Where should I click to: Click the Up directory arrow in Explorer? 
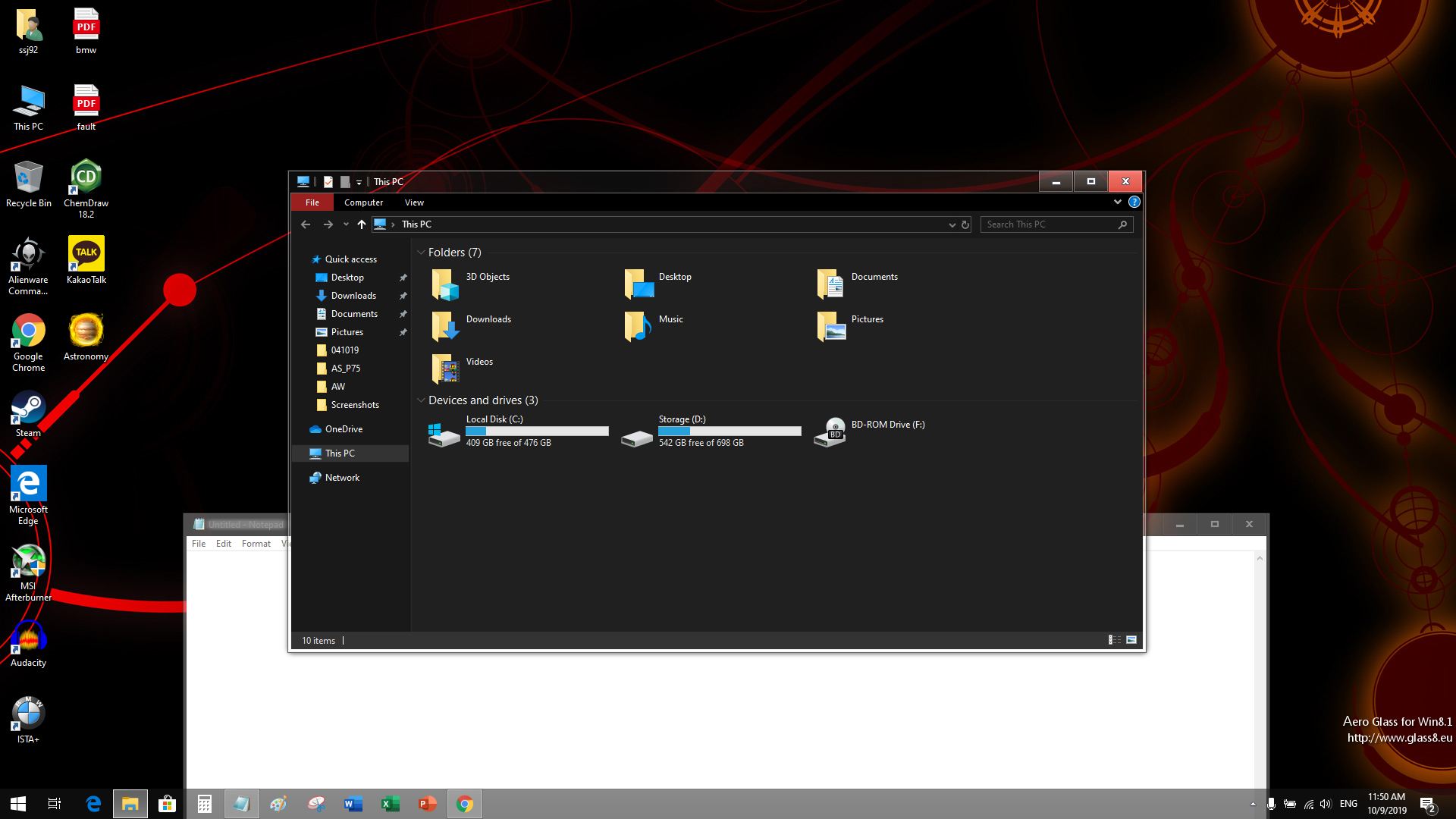click(362, 224)
